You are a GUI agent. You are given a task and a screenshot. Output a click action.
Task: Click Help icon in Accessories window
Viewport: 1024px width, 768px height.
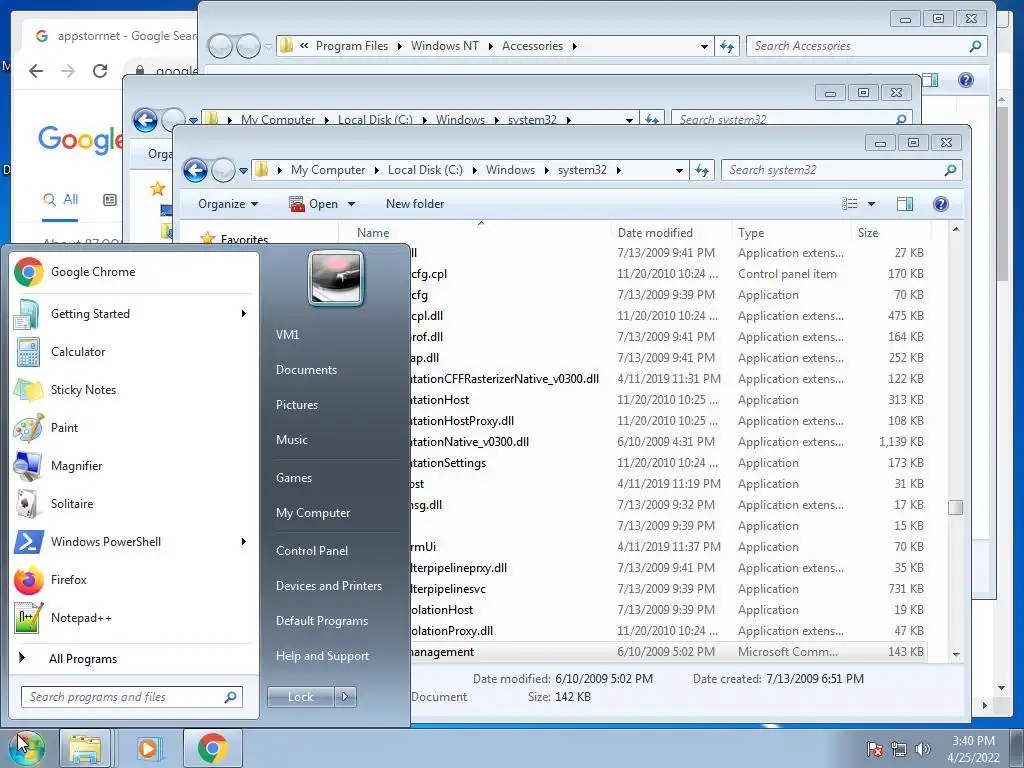tap(966, 80)
